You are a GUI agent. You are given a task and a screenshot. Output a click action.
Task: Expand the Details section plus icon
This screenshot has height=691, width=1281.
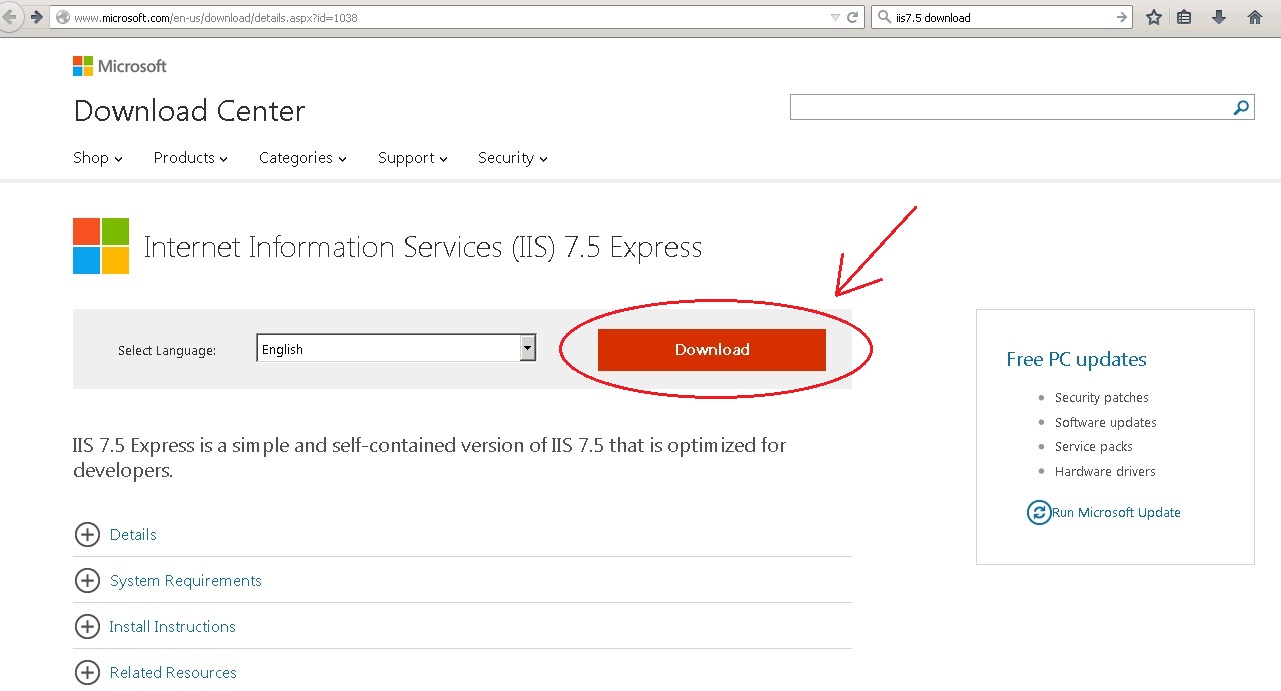point(87,535)
